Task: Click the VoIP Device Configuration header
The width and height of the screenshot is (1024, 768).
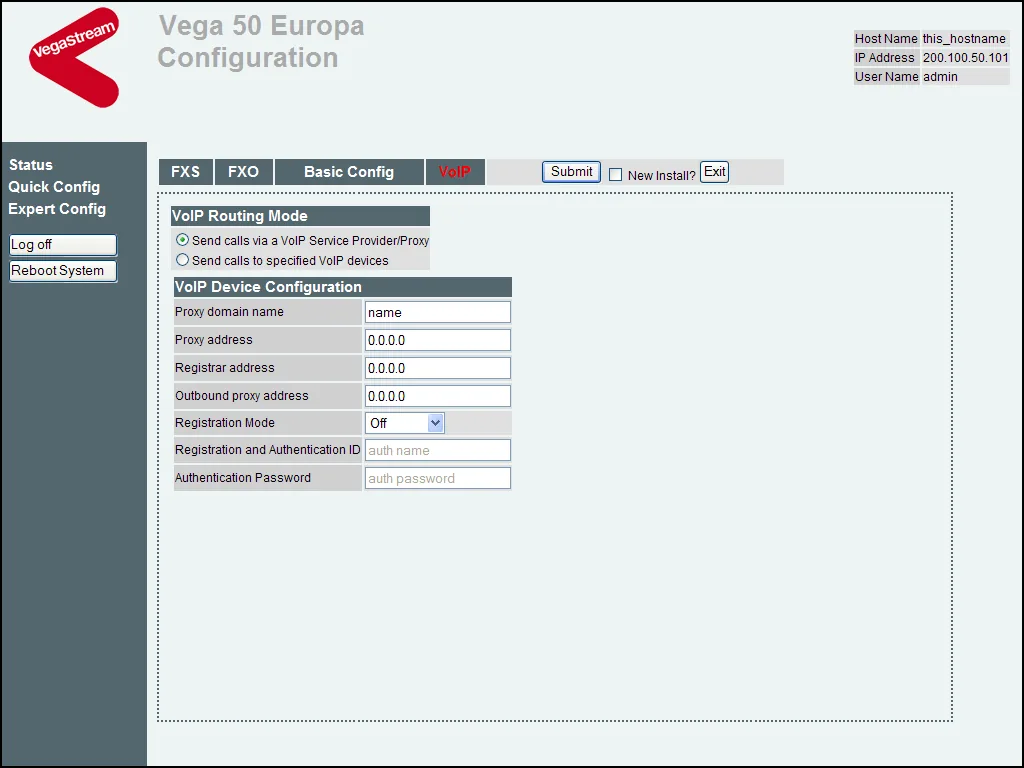Action: [343, 287]
